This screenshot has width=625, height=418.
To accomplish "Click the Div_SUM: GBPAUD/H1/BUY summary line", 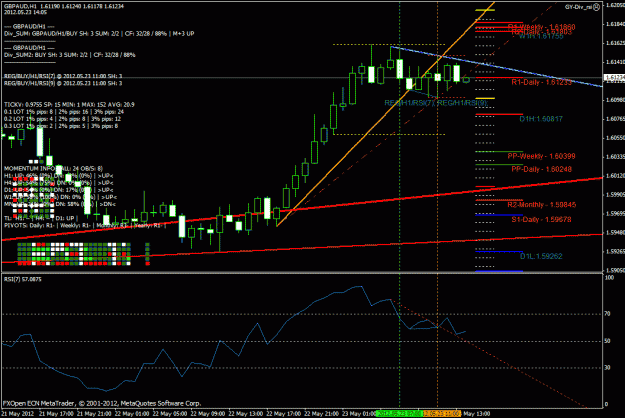I will pyautogui.click(x=99, y=34).
